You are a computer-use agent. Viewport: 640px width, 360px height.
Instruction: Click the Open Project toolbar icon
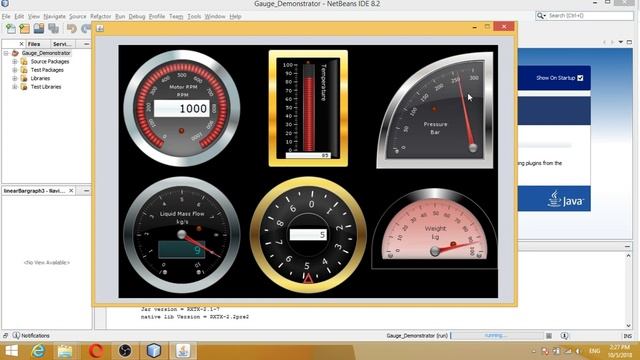pyautogui.click(x=39, y=29)
